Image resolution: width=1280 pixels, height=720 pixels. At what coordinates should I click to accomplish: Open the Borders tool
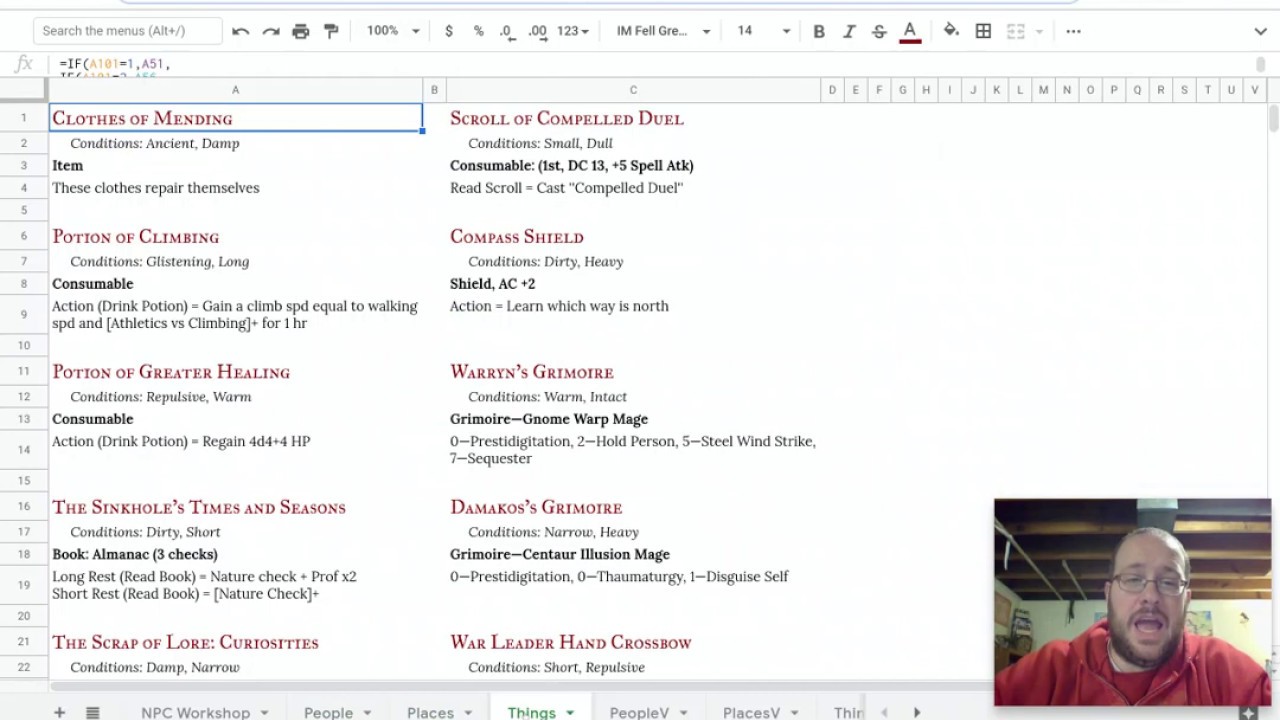coord(983,31)
